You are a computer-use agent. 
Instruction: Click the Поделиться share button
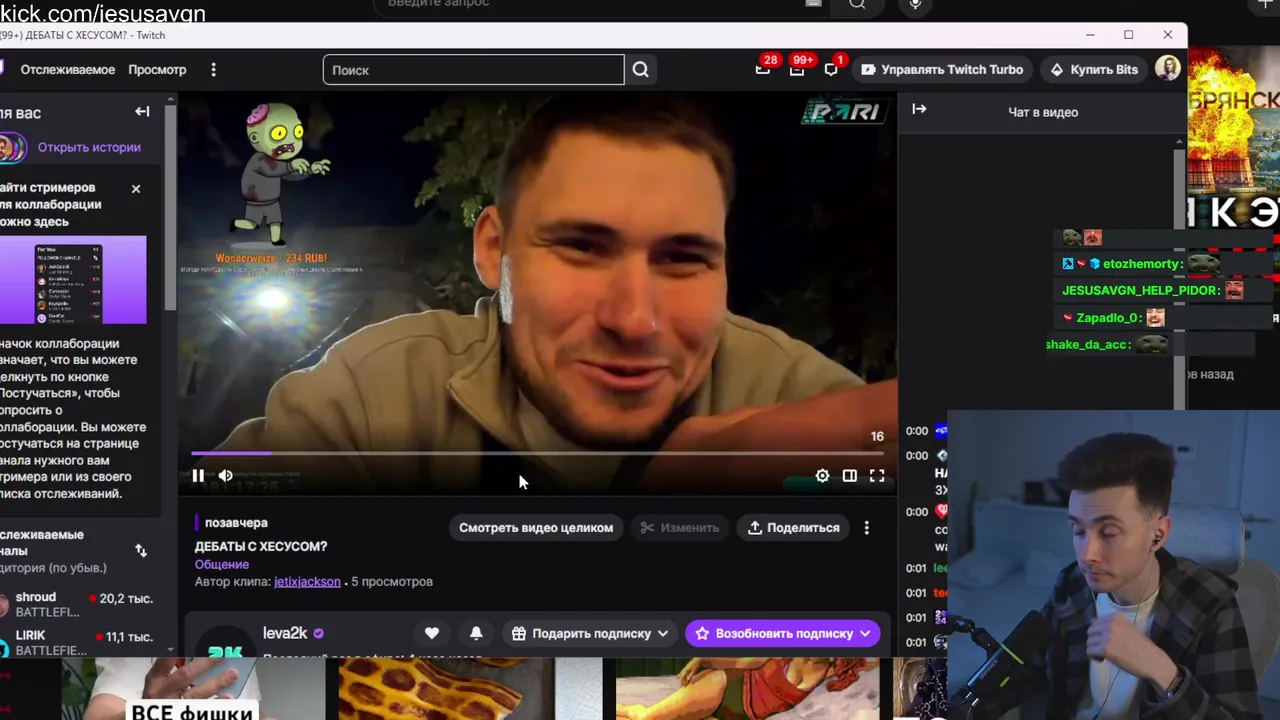(794, 528)
